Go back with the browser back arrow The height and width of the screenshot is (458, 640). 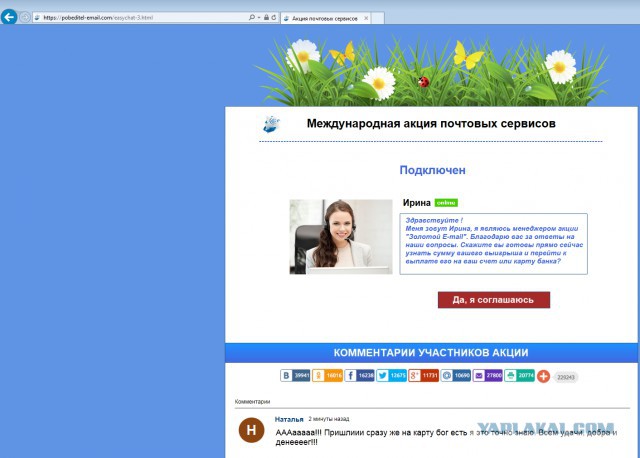pos(9,18)
